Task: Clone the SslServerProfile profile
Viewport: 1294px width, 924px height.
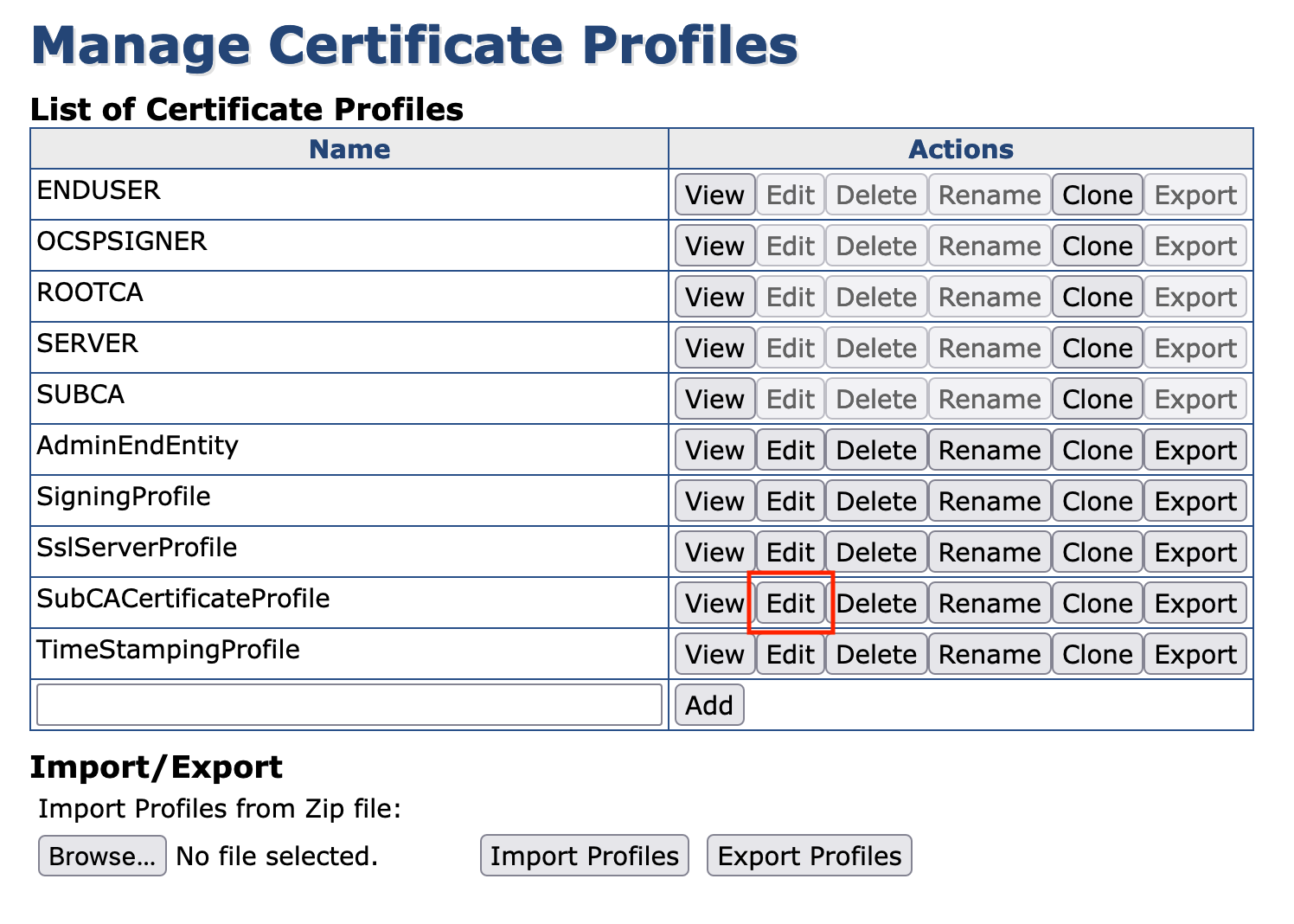Action: pyautogui.click(x=1097, y=552)
